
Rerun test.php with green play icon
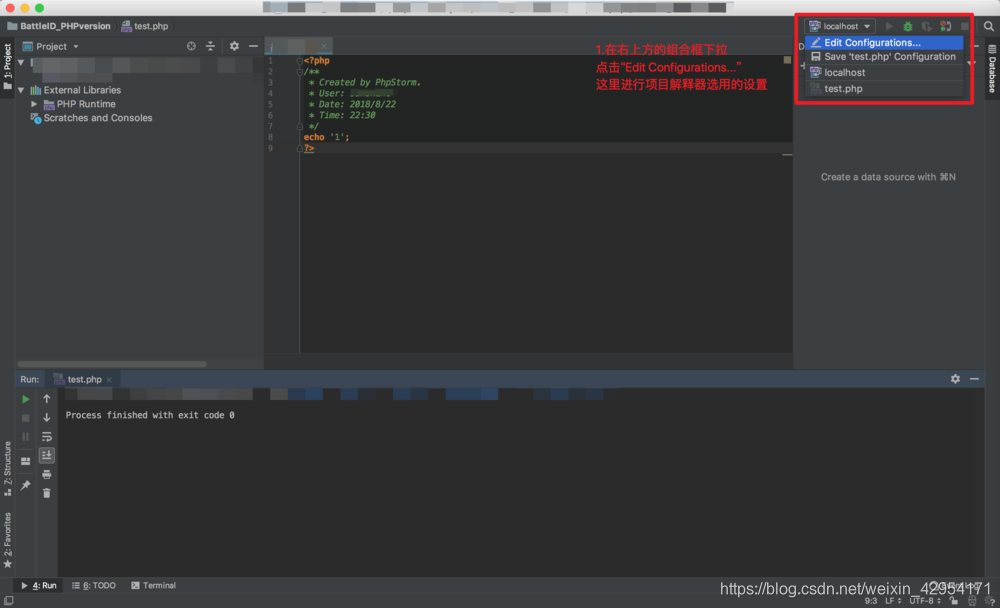pos(26,399)
